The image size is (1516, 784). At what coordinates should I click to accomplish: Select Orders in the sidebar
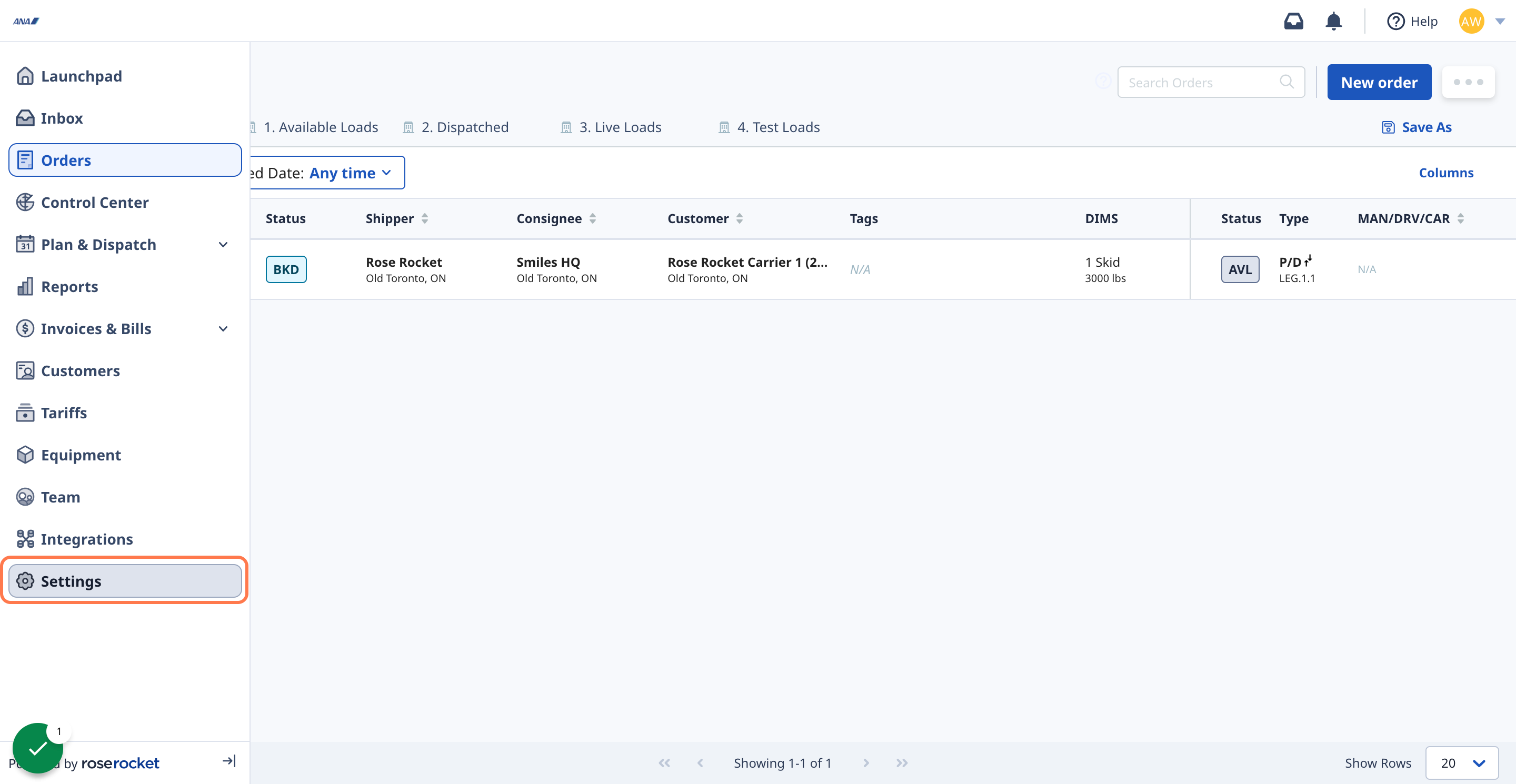pyautogui.click(x=125, y=160)
